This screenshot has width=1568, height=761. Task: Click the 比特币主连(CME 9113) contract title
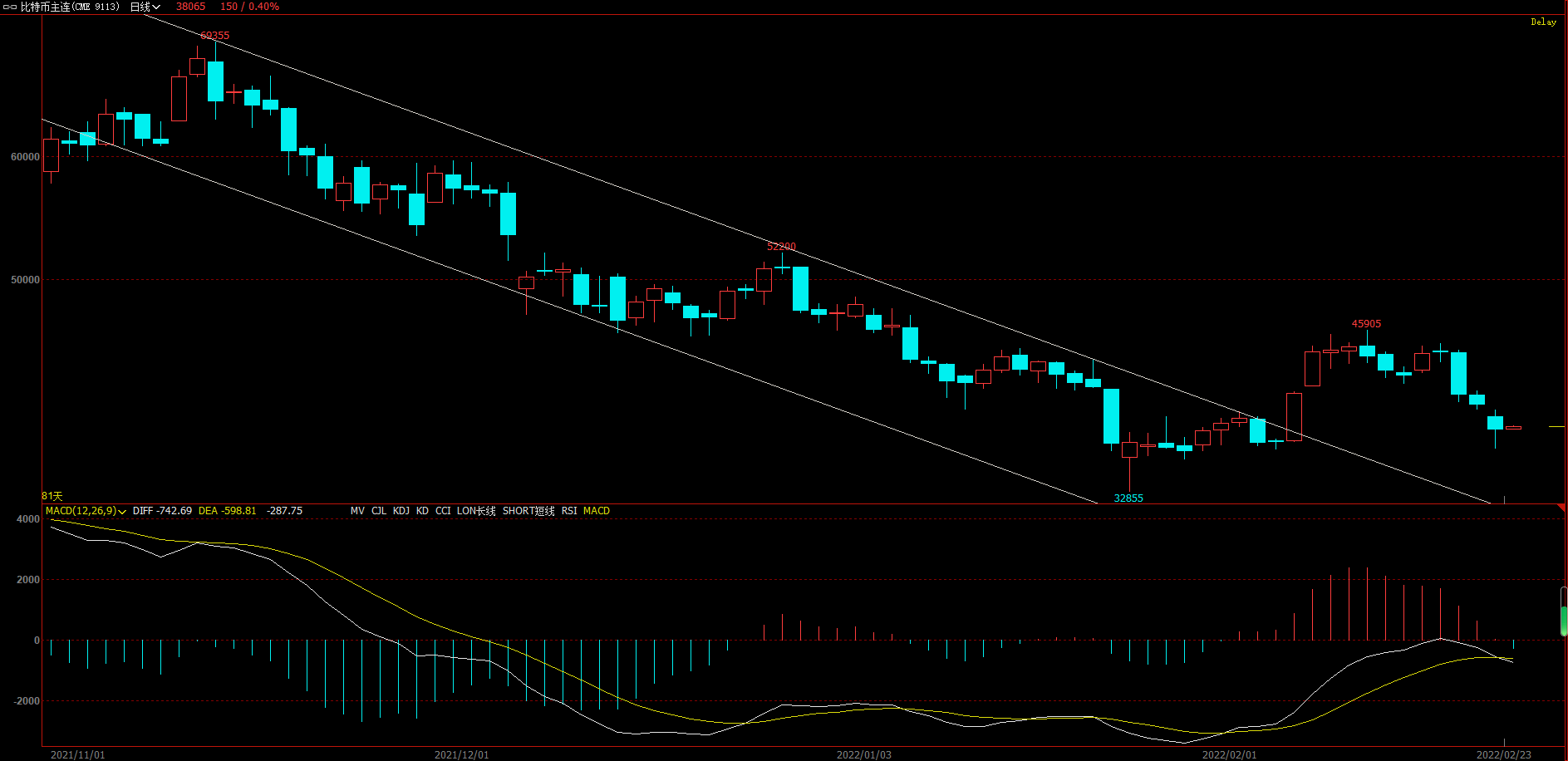click(x=70, y=7)
